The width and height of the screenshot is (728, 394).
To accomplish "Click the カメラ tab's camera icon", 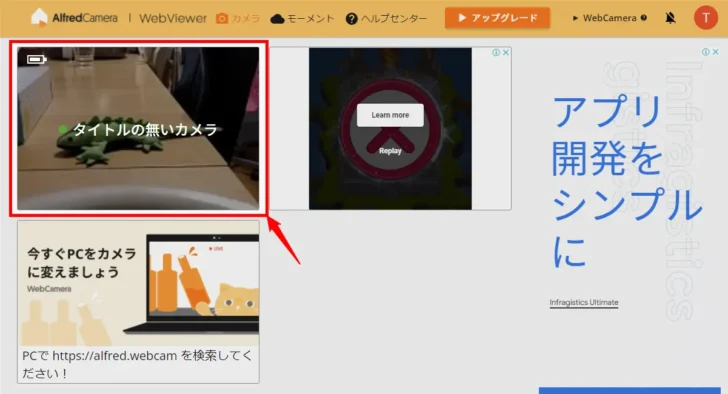I will pyautogui.click(x=222, y=19).
